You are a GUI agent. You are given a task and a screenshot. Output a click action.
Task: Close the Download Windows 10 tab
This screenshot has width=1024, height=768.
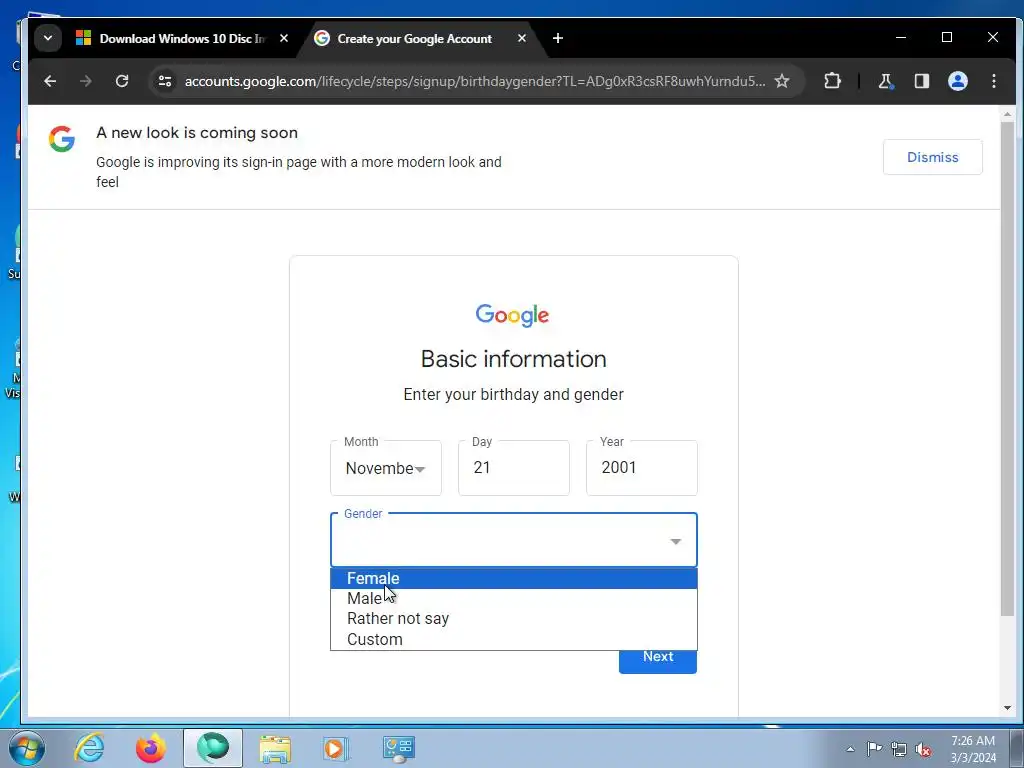tap(283, 38)
